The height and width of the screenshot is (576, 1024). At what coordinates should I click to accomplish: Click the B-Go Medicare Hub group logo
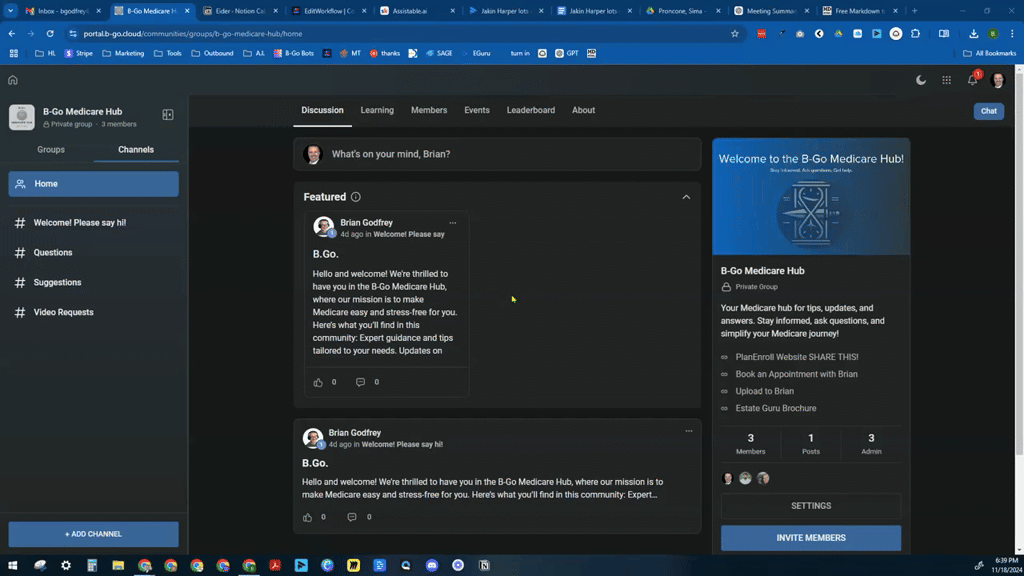pyautogui.click(x=22, y=117)
